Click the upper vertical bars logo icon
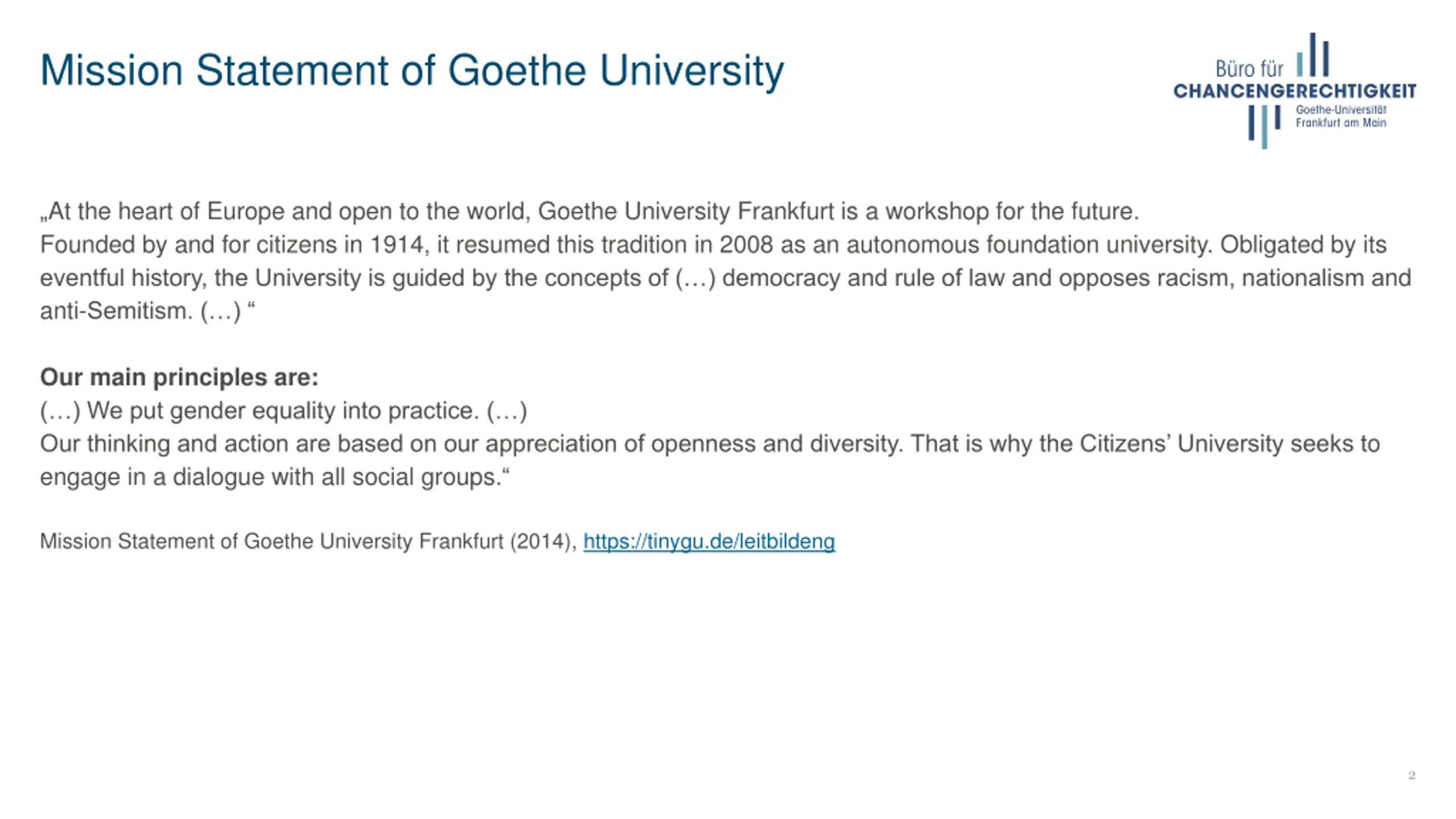 1313,55
